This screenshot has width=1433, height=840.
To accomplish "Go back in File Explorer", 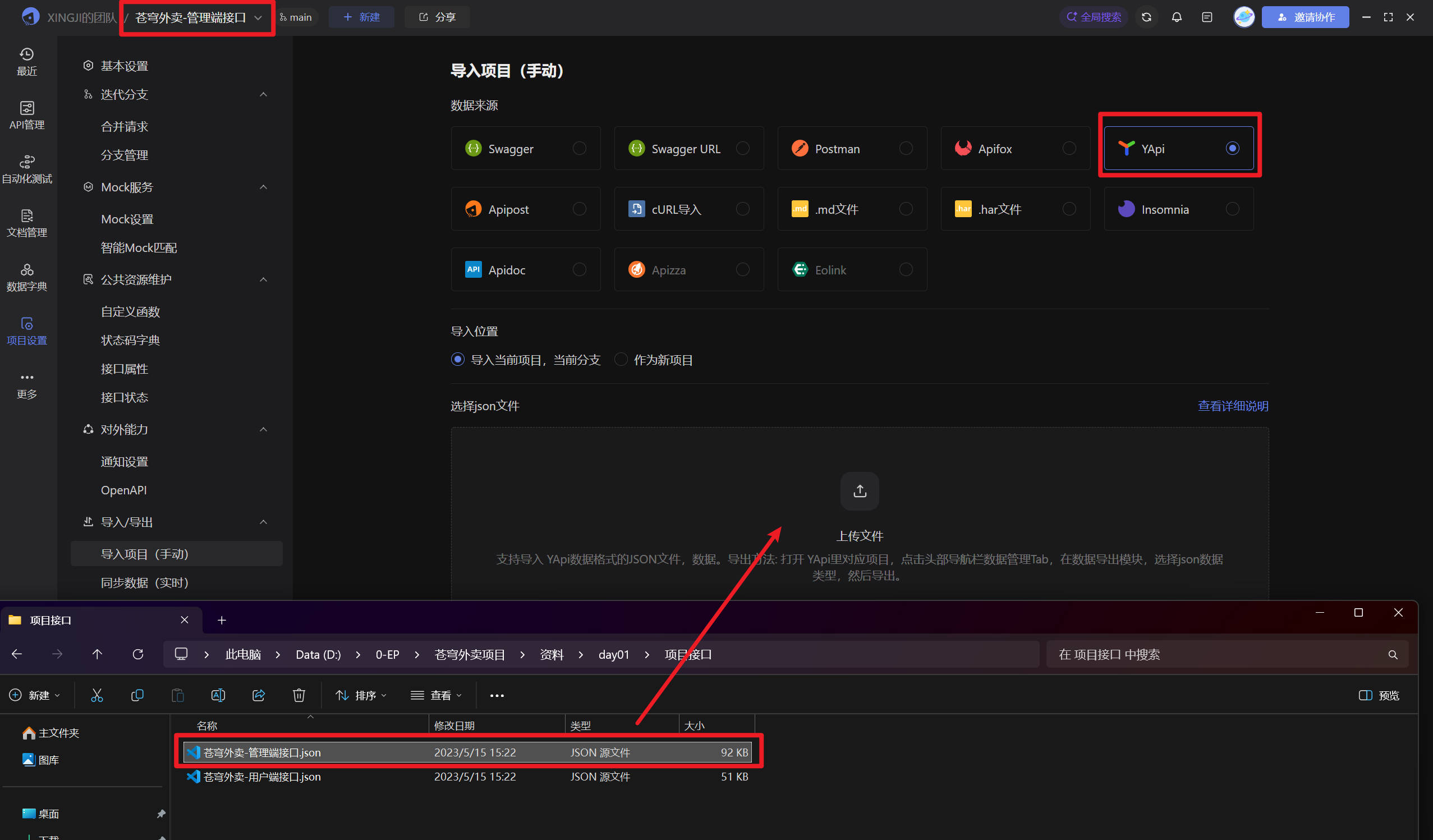I will [x=17, y=654].
